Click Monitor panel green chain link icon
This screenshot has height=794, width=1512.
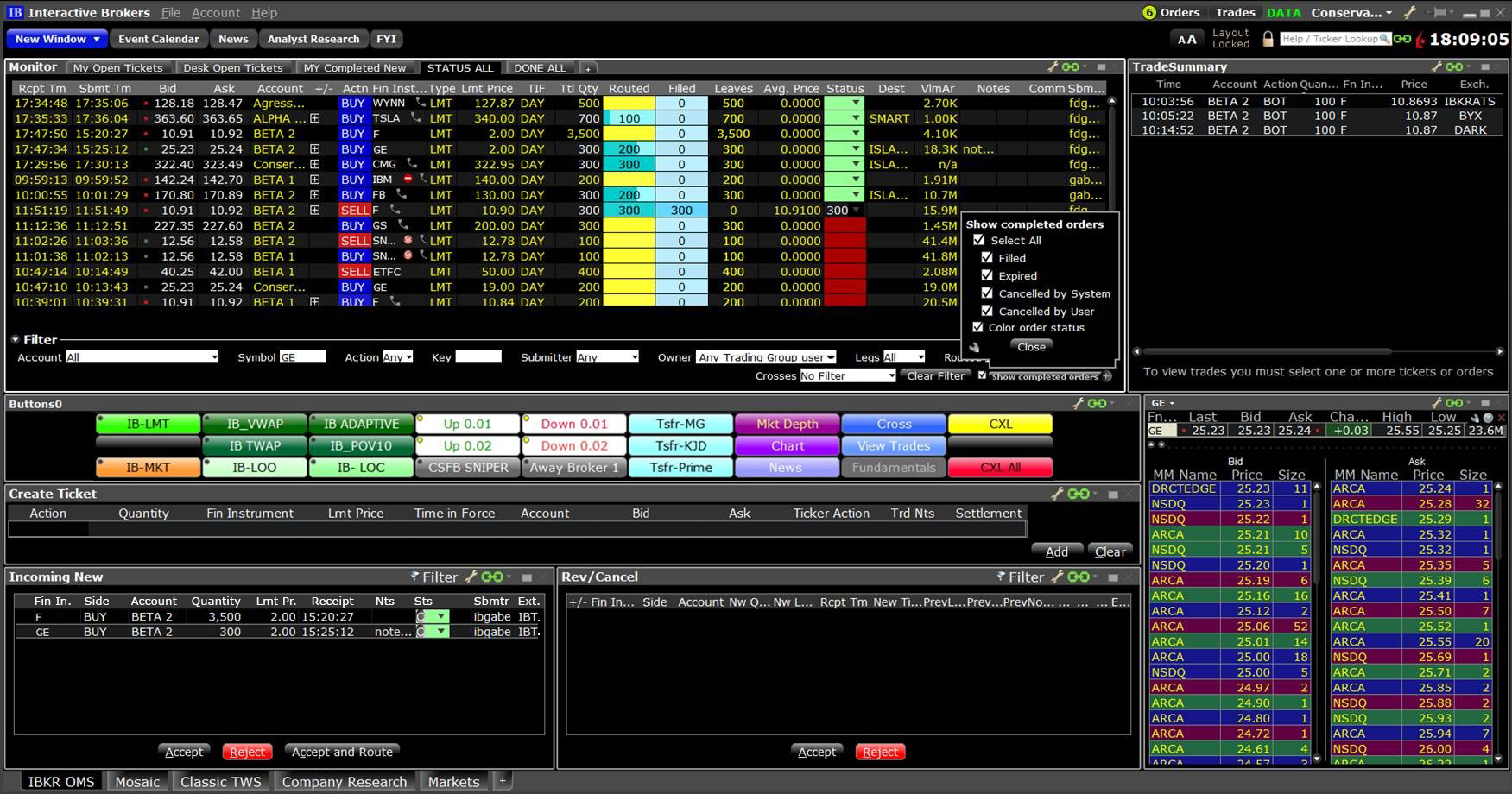pos(1071,66)
